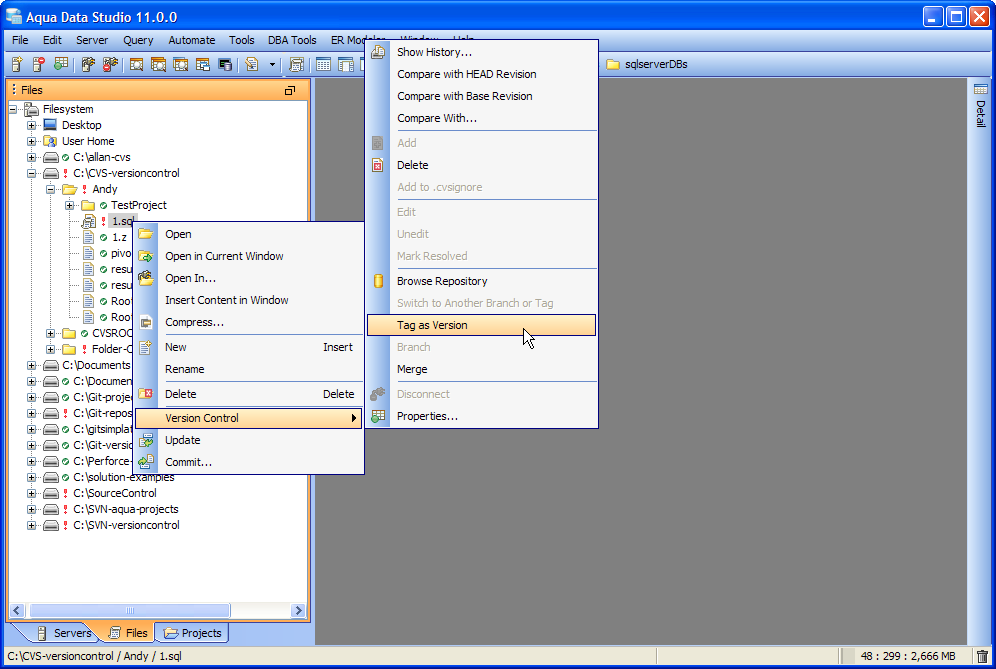Click the Filesystem root computer icon
The width and height of the screenshot is (996, 669).
(x=31, y=109)
